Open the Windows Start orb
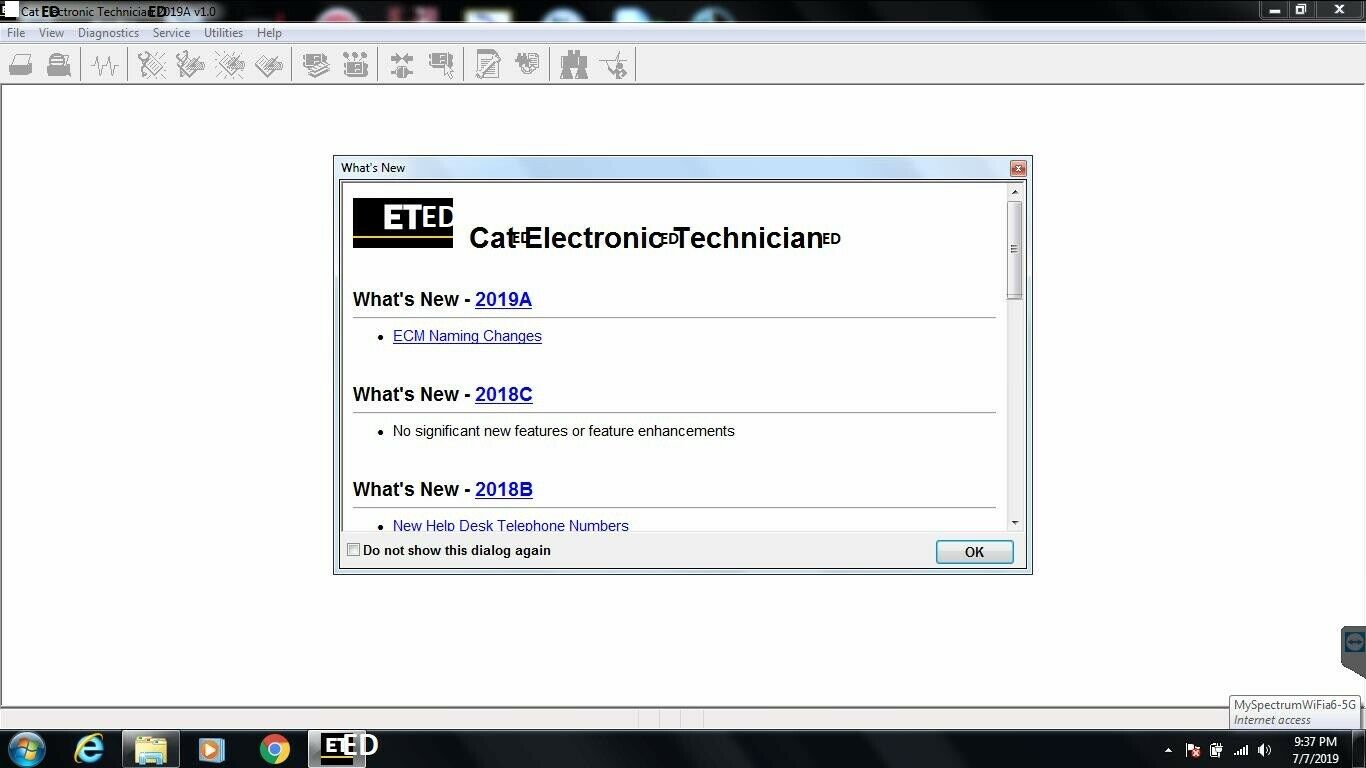 click(x=27, y=748)
